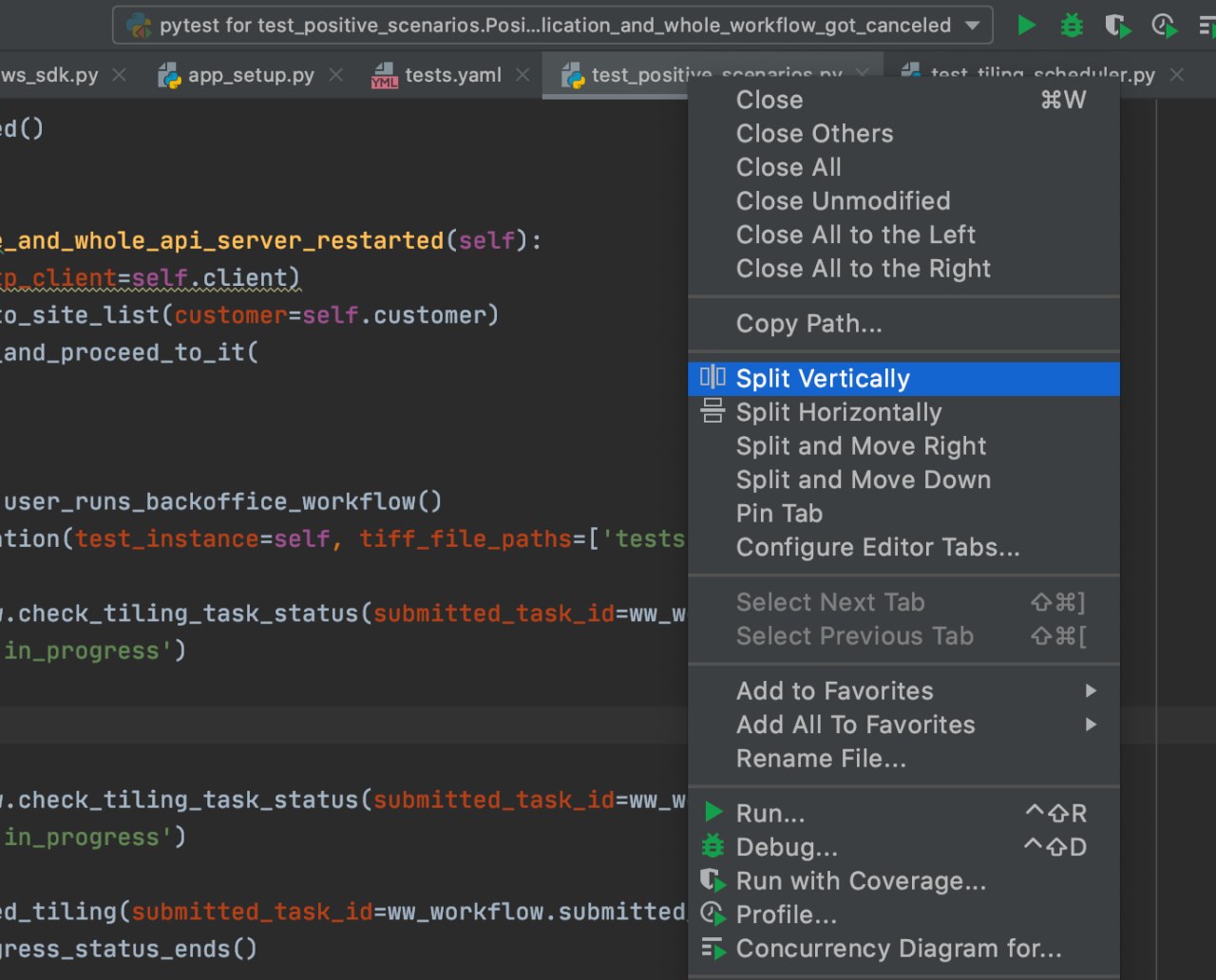This screenshot has width=1216, height=980.
Task: Click 'customer=self.customer' in the editor
Action: (x=330, y=315)
